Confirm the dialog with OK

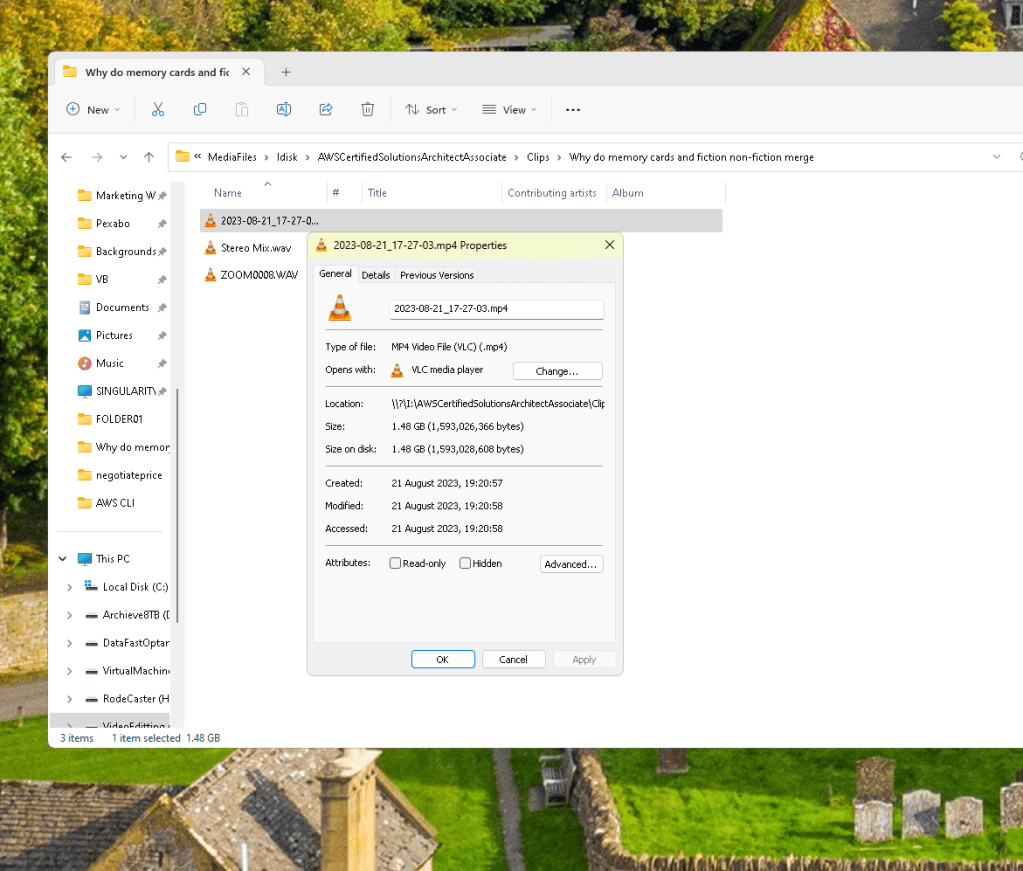pos(442,660)
